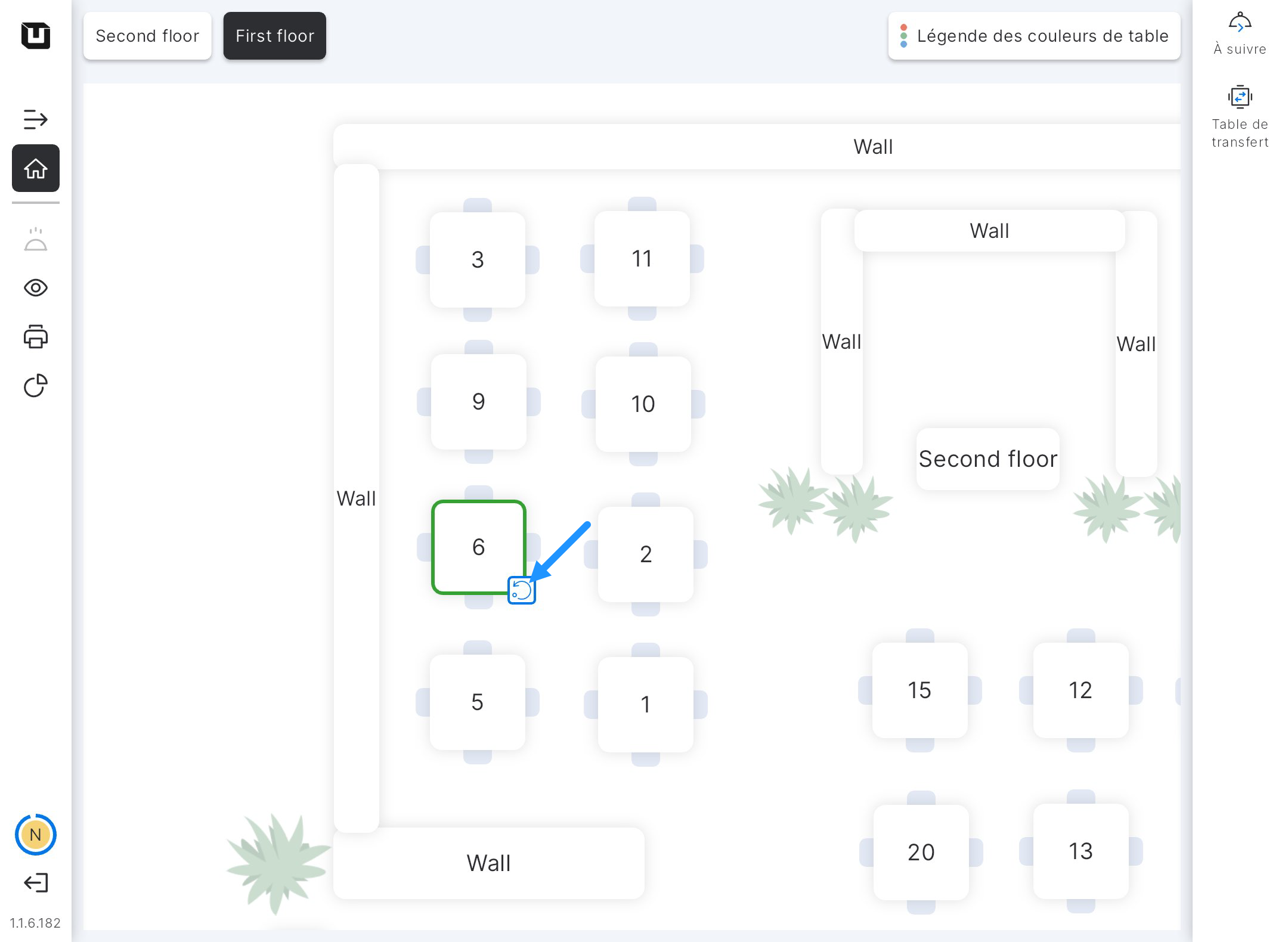Select table 6 highlighted in green

pyautogui.click(x=478, y=547)
